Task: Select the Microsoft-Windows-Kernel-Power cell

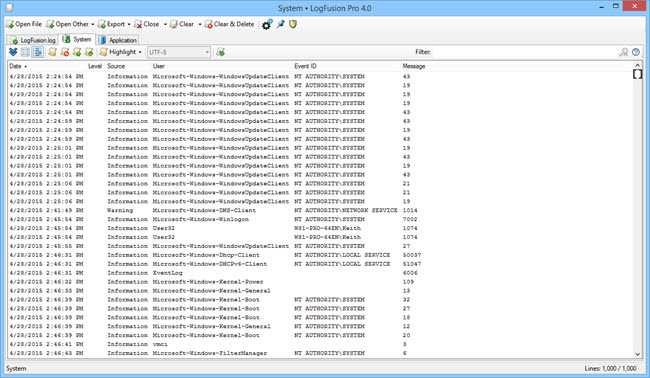Action: (208, 282)
